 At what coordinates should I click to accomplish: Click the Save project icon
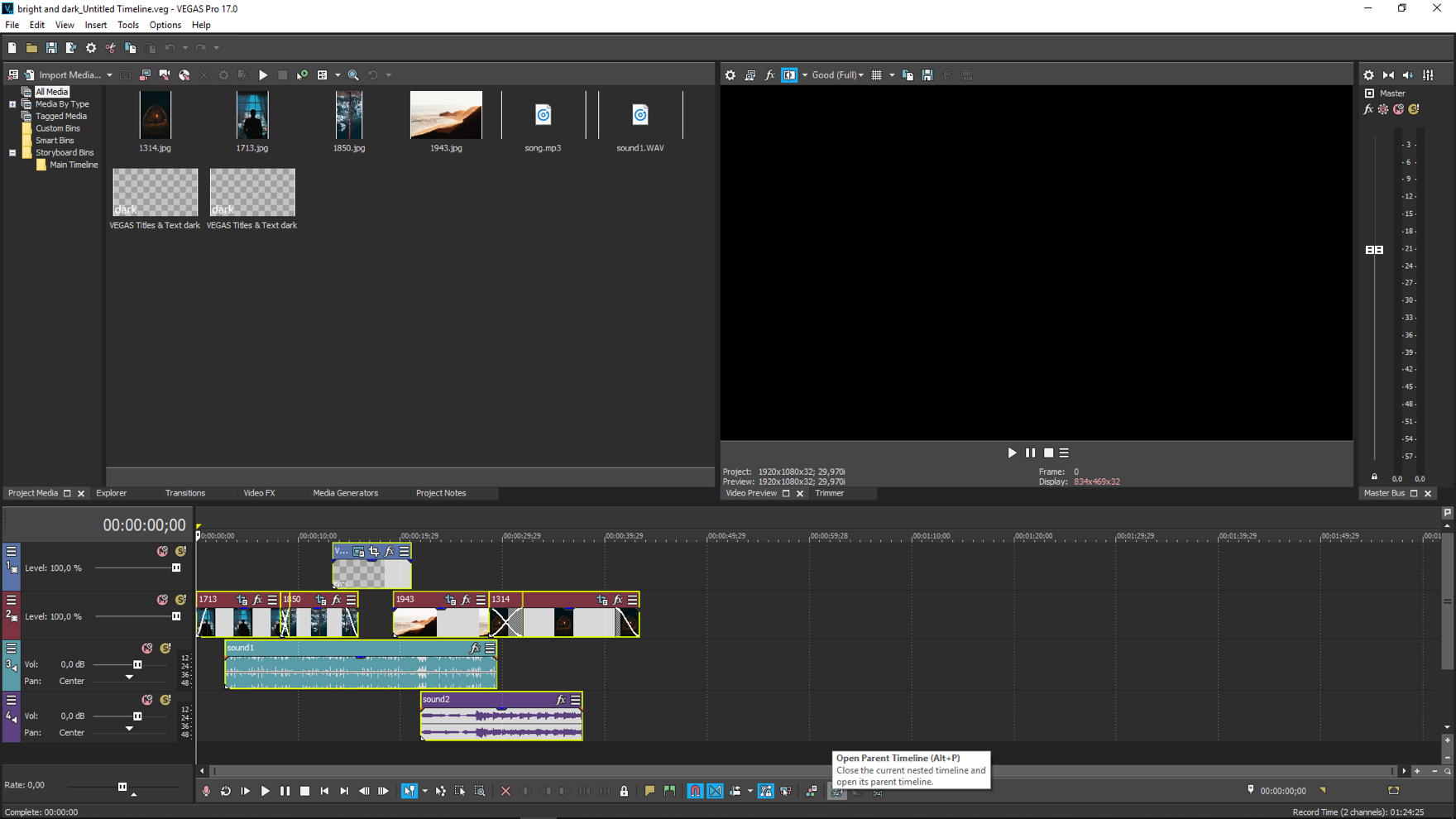51,48
